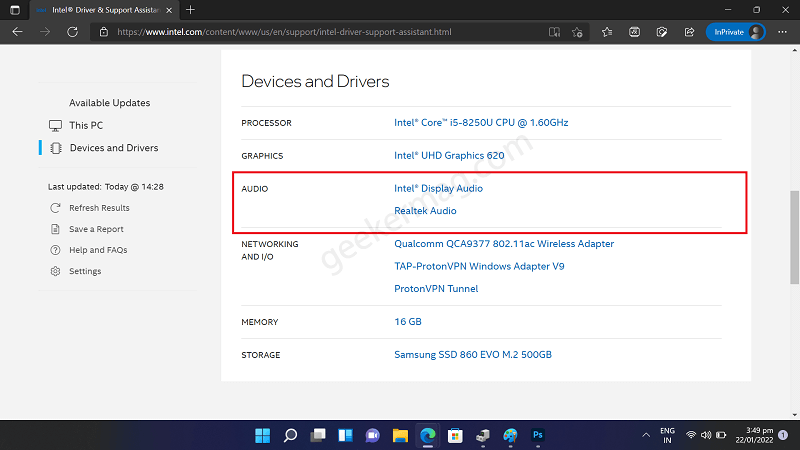Click the Last updated Today @ 14:28 text

tap(106, 187)
